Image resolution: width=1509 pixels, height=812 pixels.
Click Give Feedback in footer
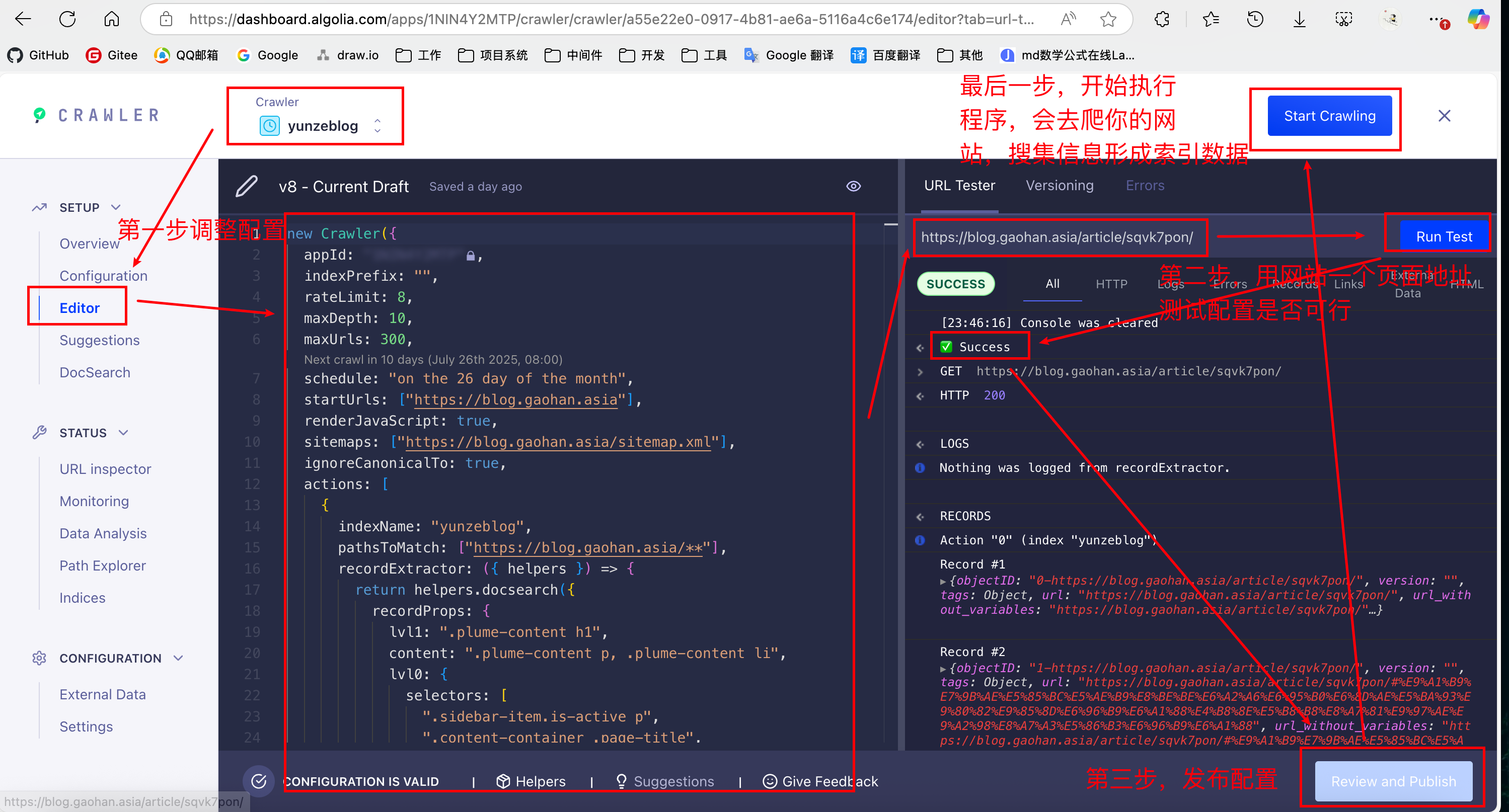[x=820, y=781]
